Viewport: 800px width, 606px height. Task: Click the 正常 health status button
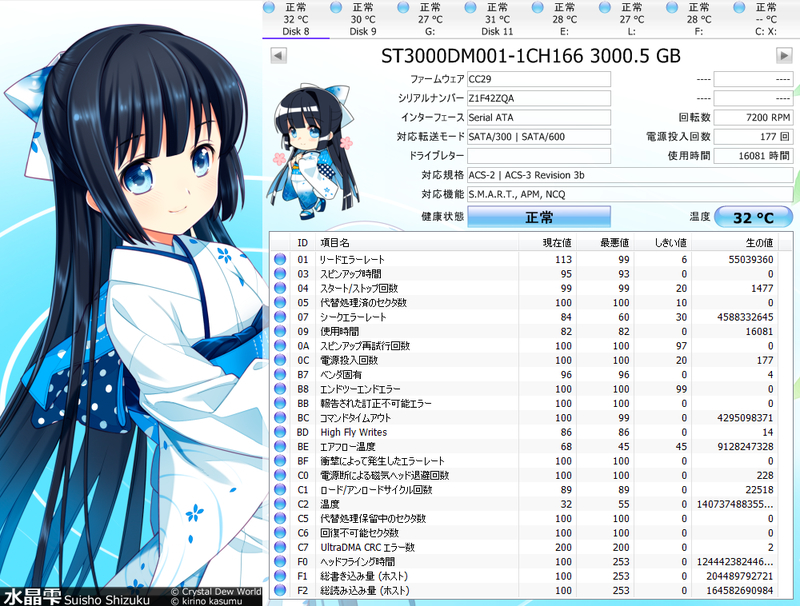[x=539, y=217]
